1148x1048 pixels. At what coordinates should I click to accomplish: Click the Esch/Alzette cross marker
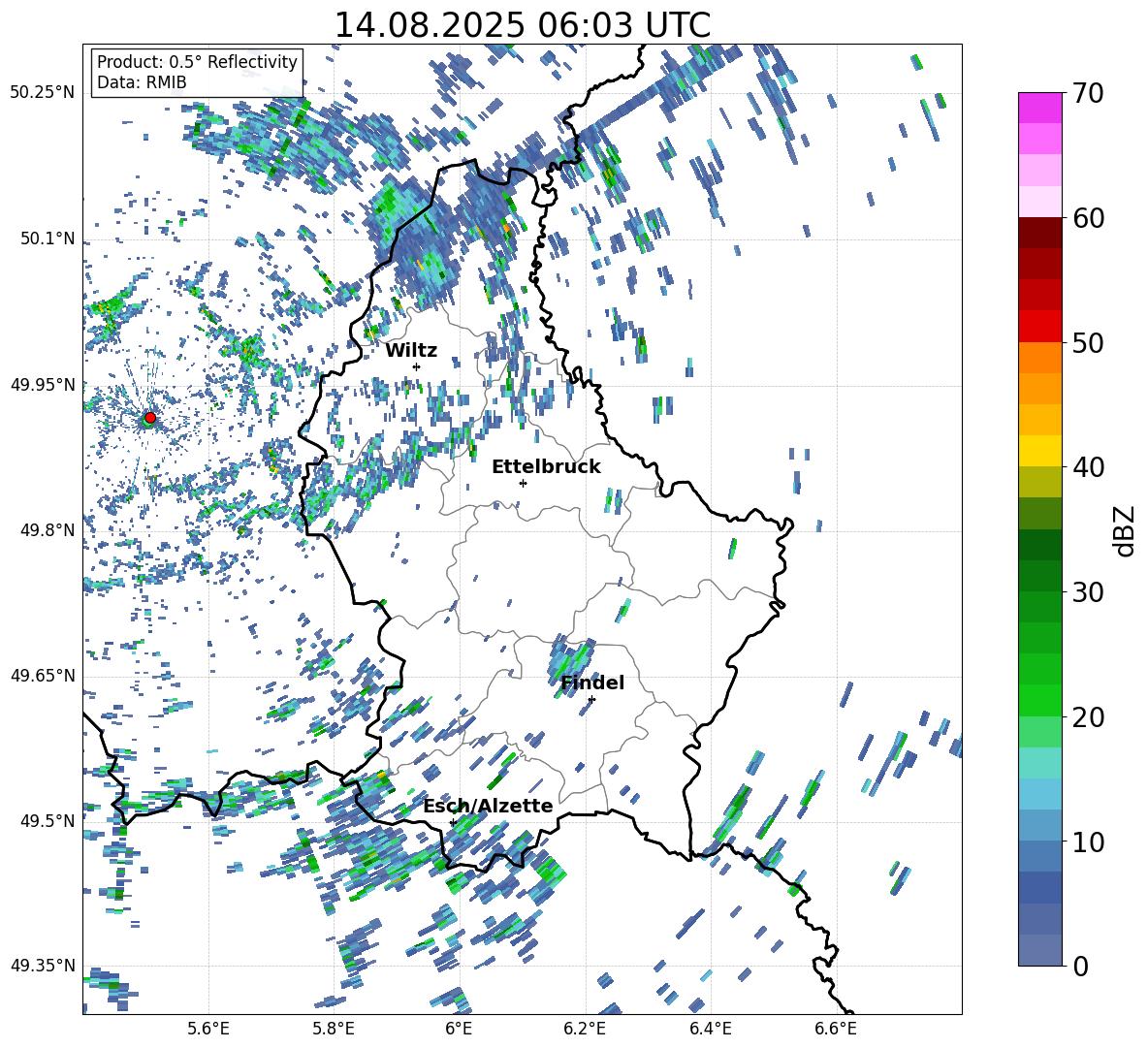453,822
